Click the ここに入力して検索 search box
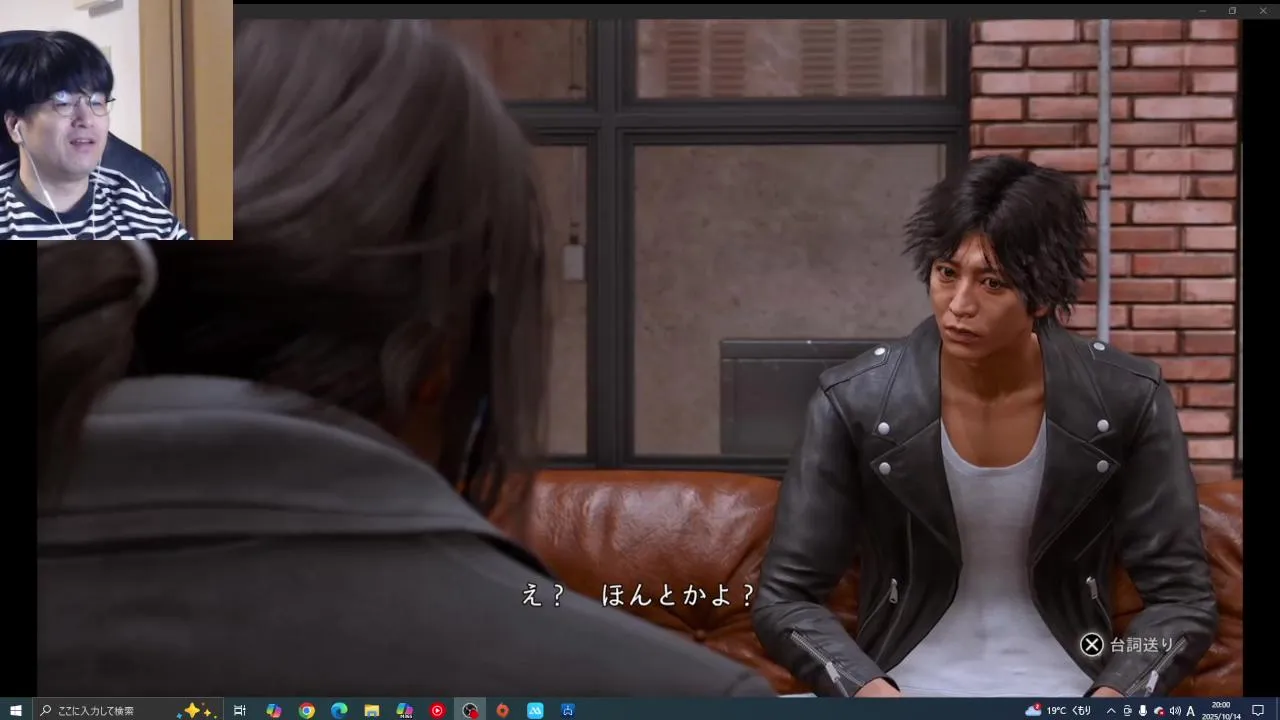 pos(128,710)
